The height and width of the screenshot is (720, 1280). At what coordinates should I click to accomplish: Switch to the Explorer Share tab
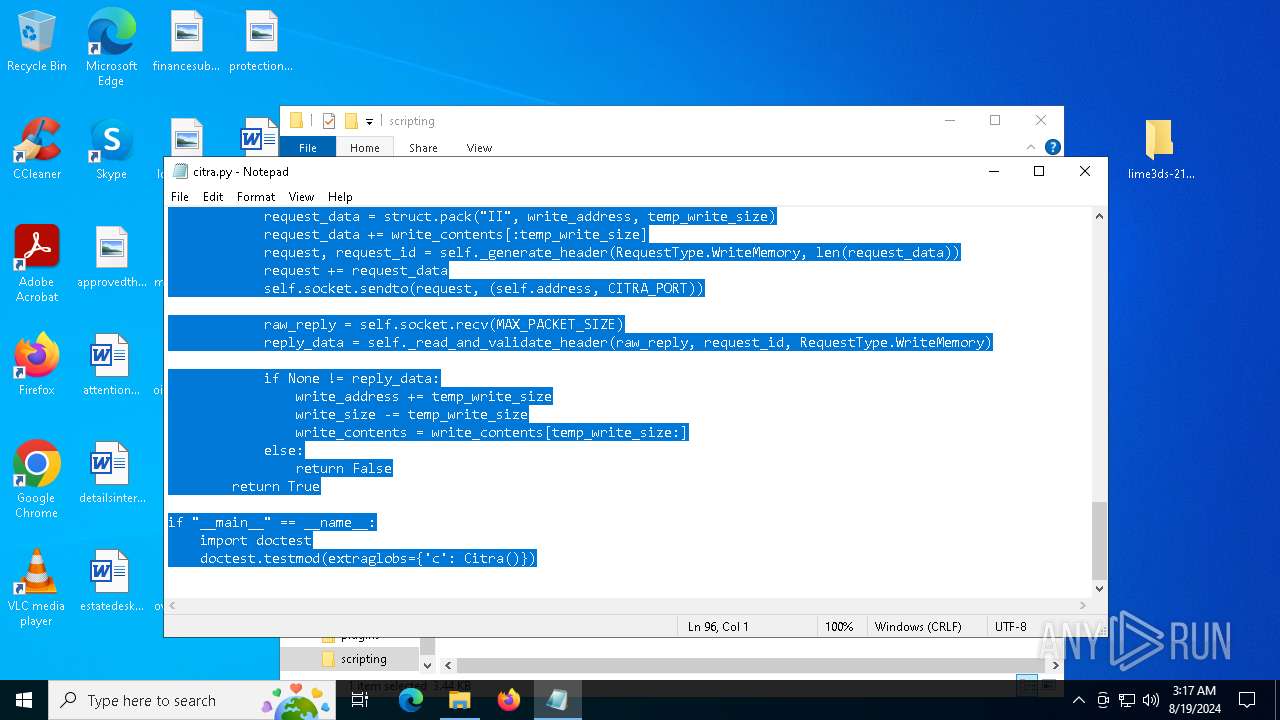tap(423, 147)
